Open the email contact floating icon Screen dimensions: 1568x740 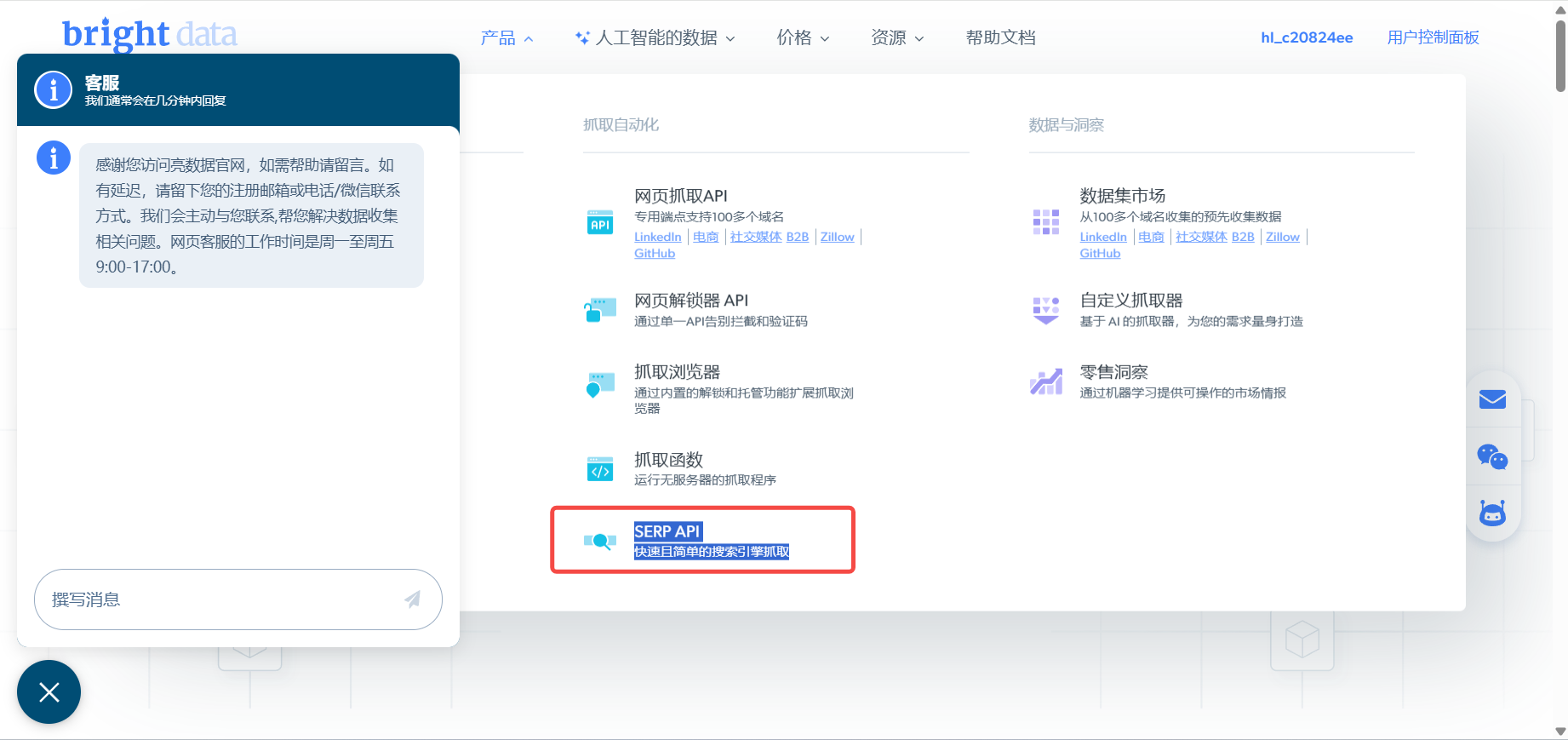(1492, 399)
